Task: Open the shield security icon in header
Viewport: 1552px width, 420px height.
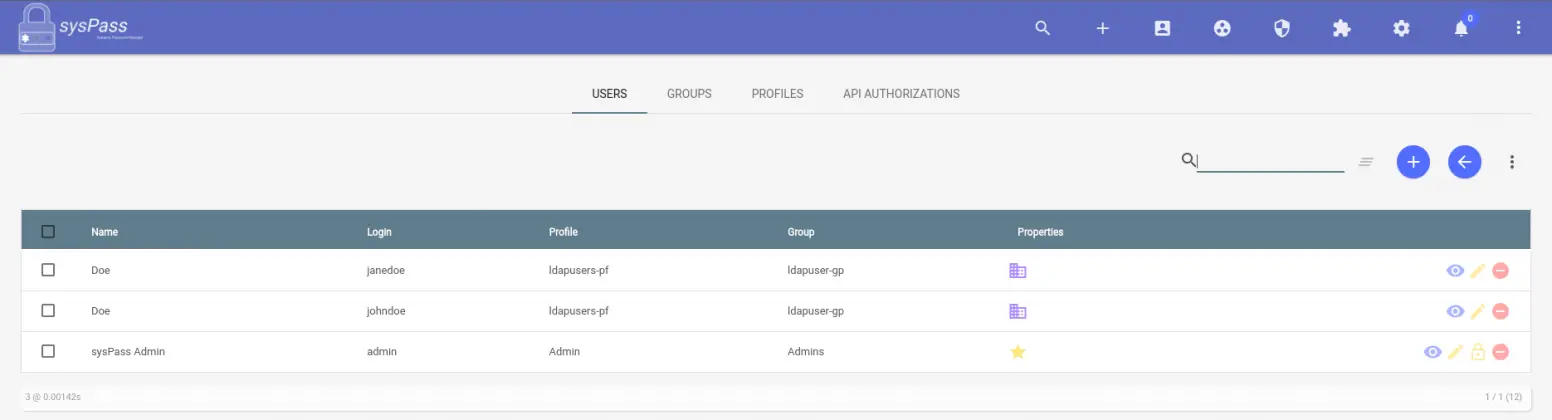Action: coord(1282,28)
